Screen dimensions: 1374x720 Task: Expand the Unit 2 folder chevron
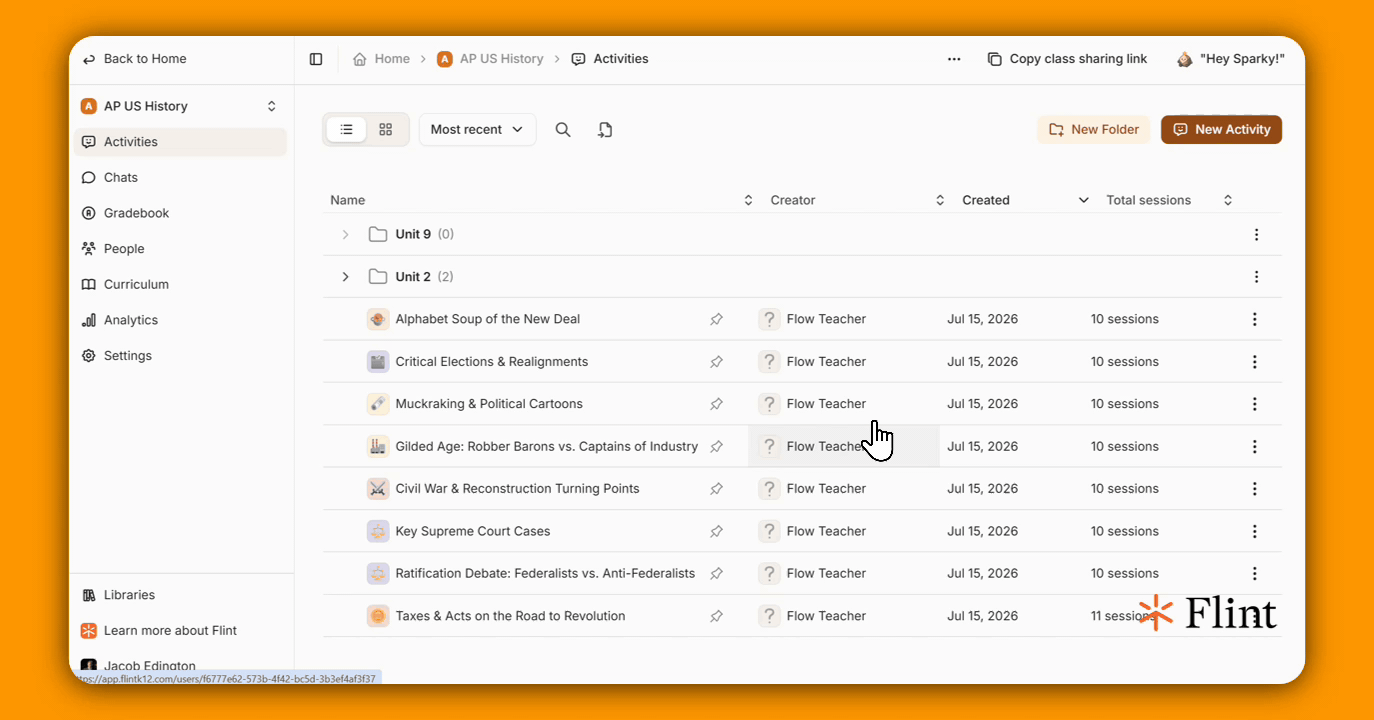[x=345, y=277]
